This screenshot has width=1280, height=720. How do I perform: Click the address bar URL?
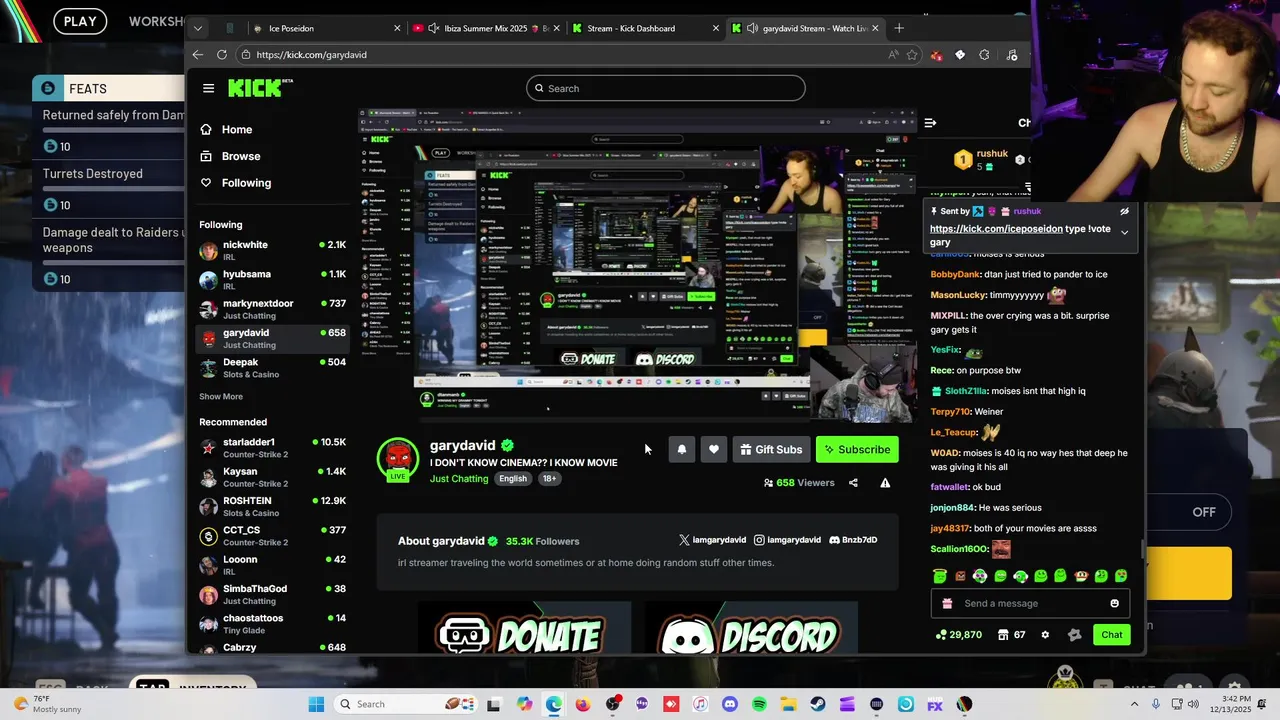(311, 55)
